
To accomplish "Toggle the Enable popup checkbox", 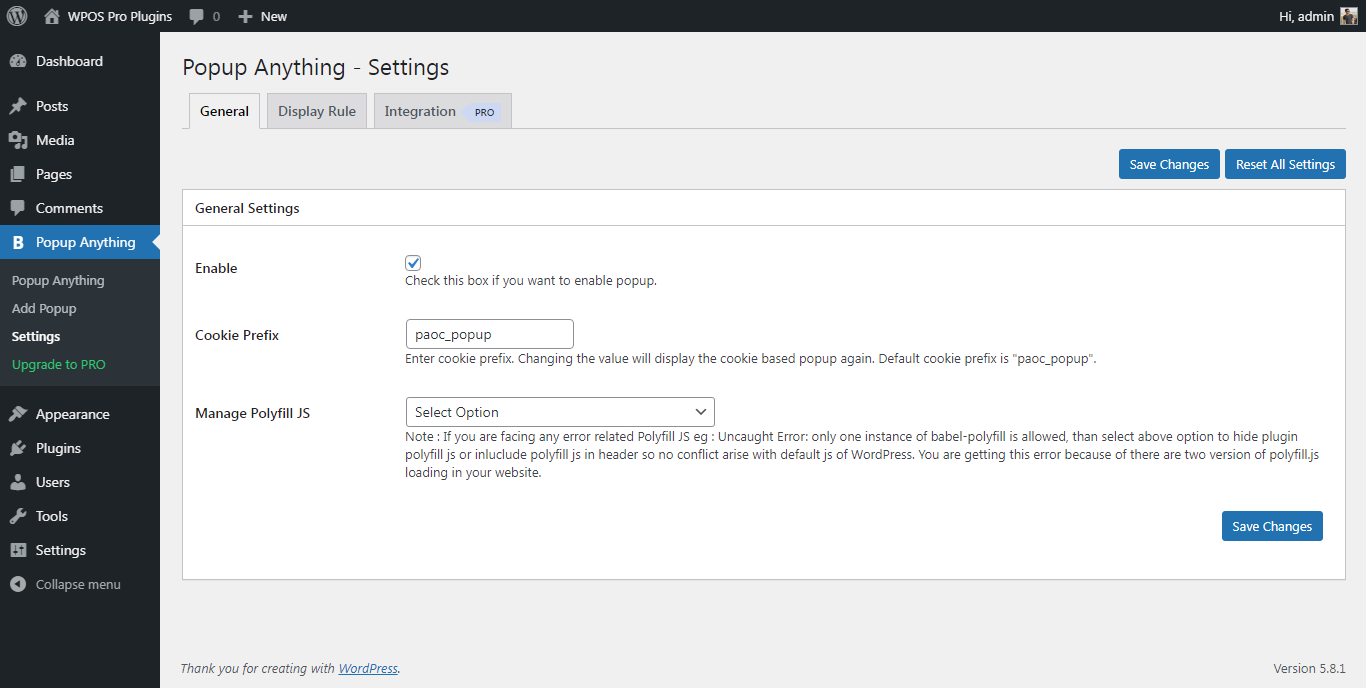I will coord(413,263).
